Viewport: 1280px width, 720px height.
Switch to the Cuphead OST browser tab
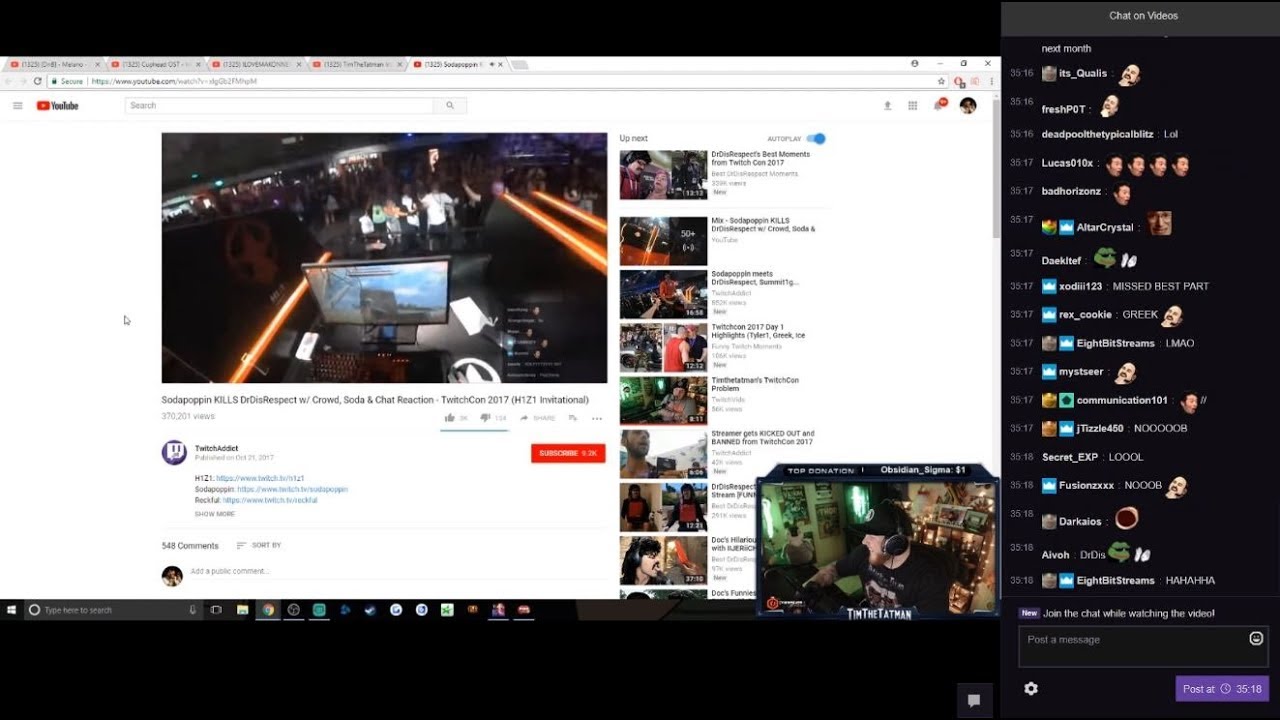click(x=156, y=64)
